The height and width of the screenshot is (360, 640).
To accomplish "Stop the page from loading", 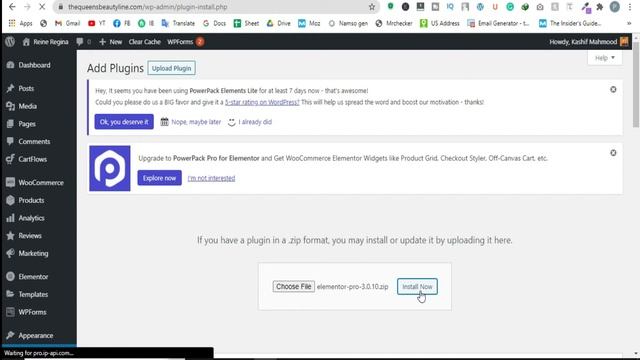I will tap(42, 7).
